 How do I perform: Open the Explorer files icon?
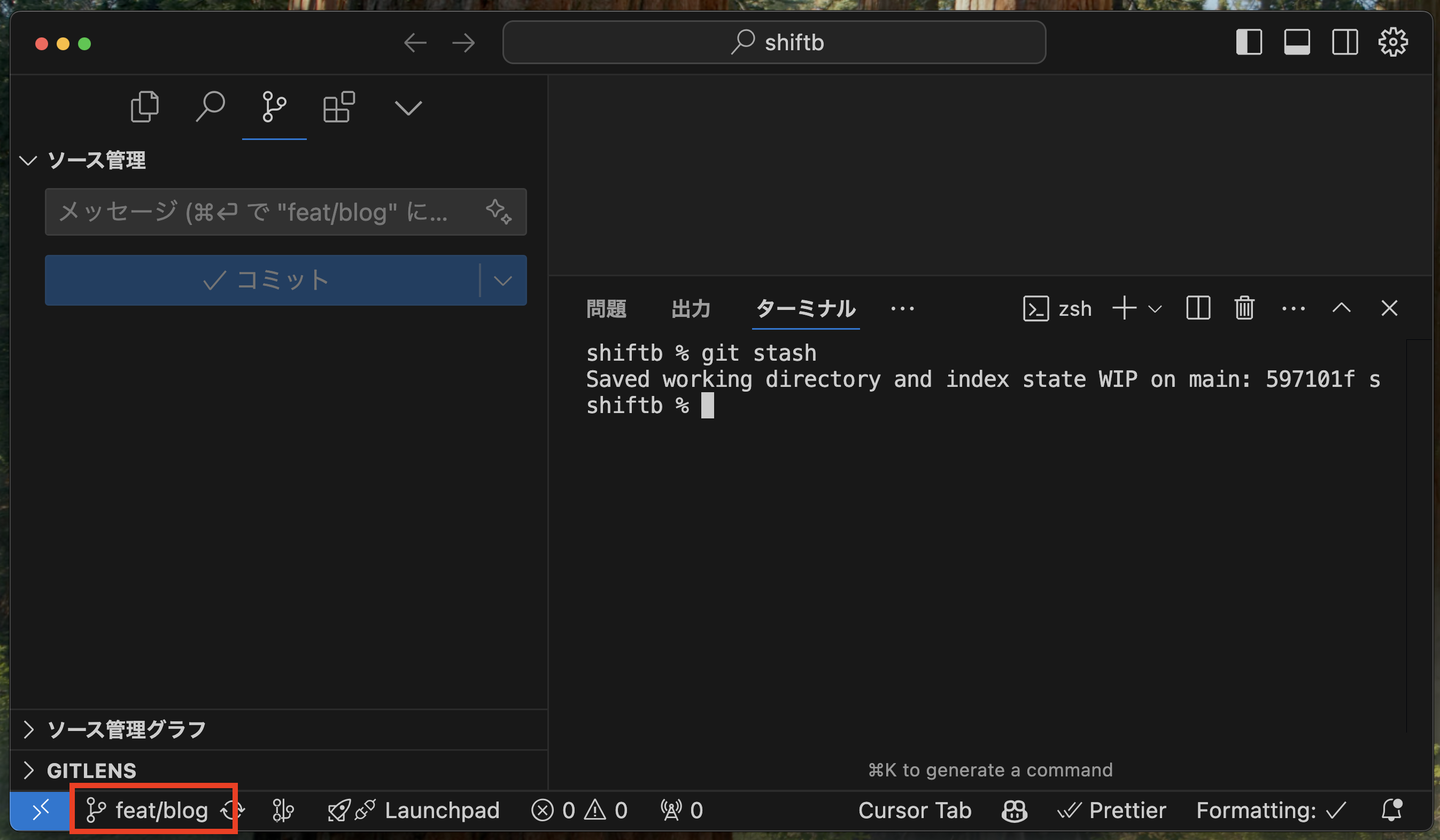pos(144,107)
